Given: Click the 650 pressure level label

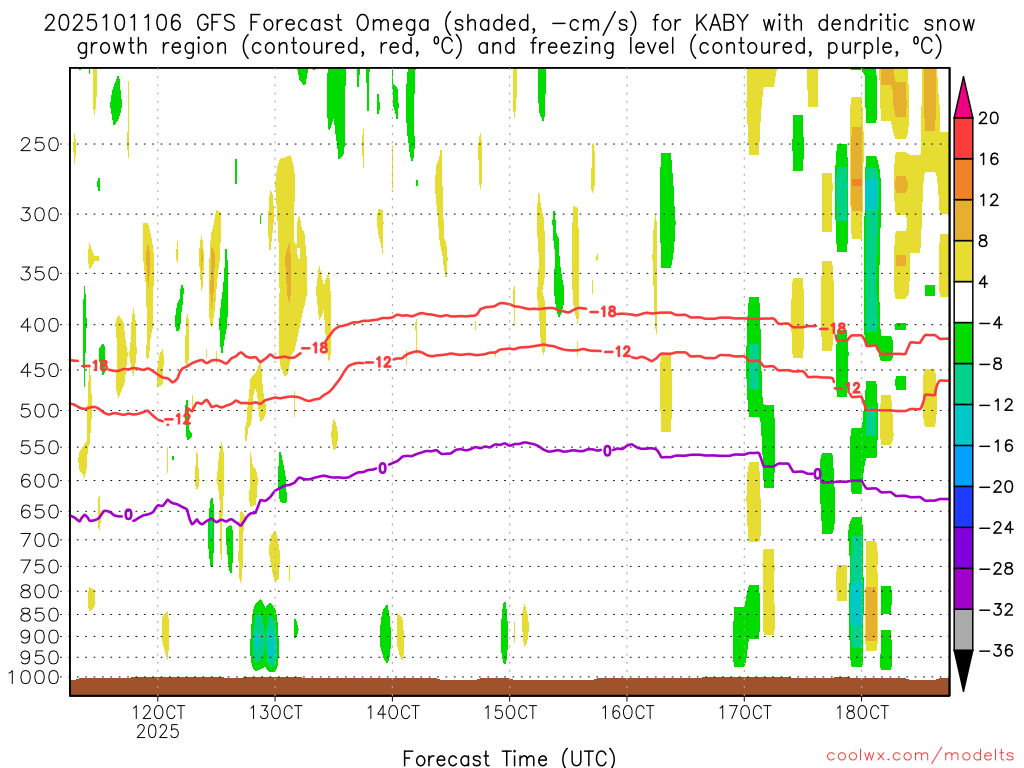Looking at the screenshot, I should tap(40, 511).
